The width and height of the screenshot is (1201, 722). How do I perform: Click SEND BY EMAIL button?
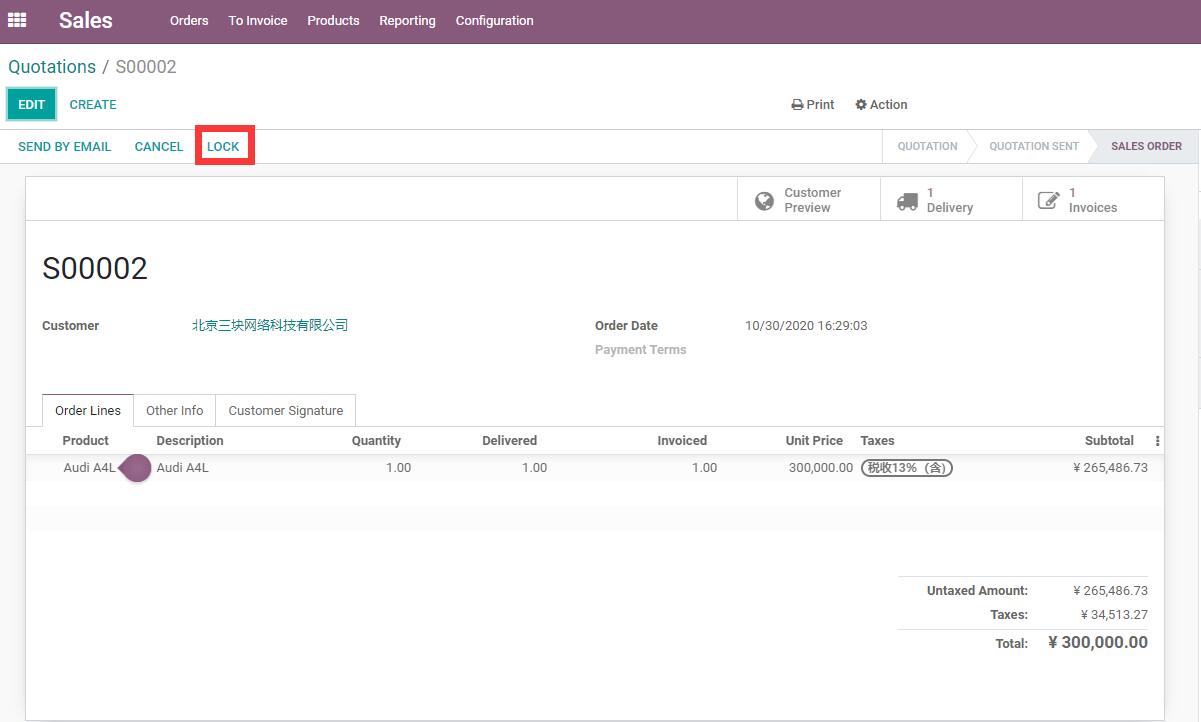point(65,147)
